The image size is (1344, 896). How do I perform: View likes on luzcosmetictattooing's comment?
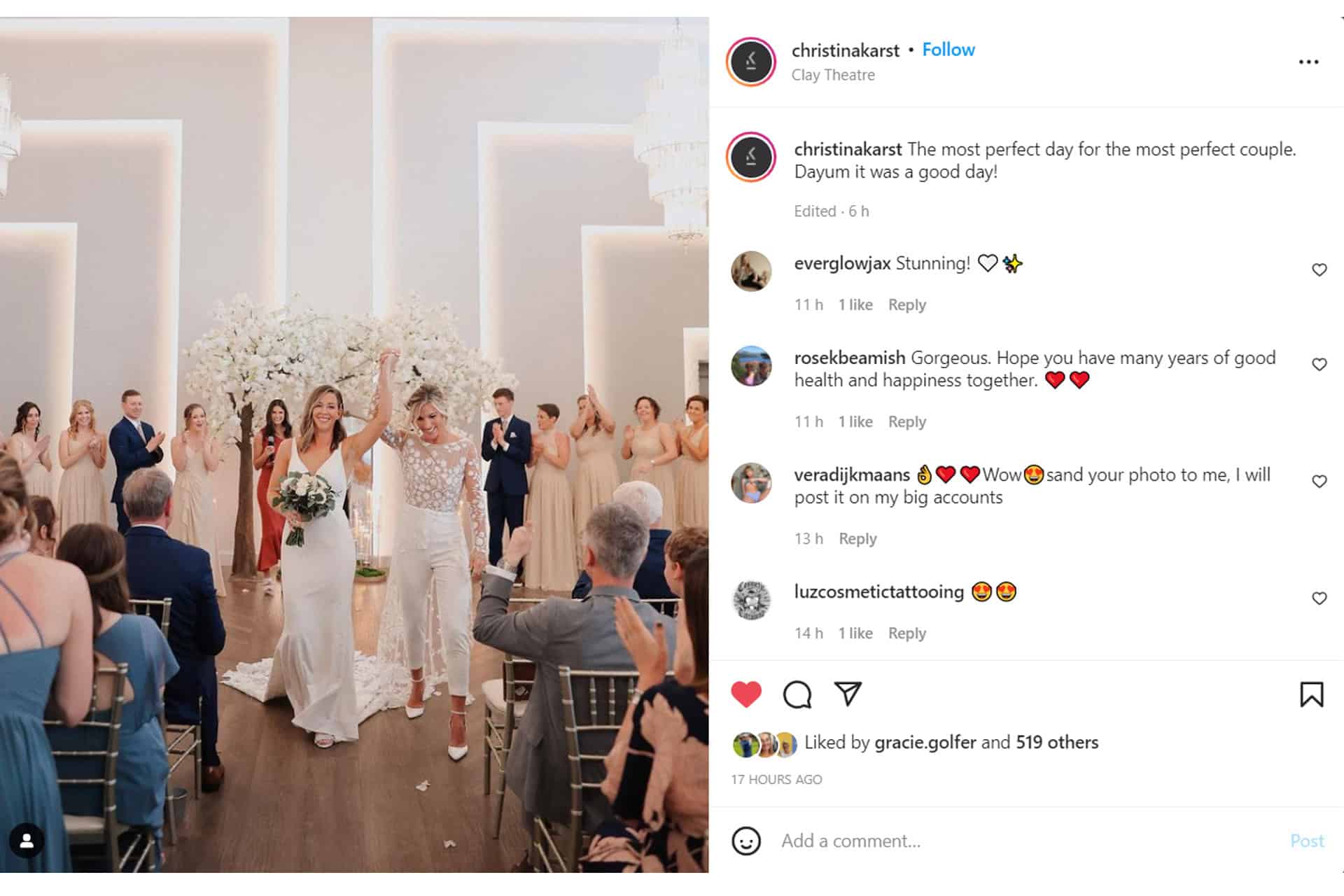point(855,633)
